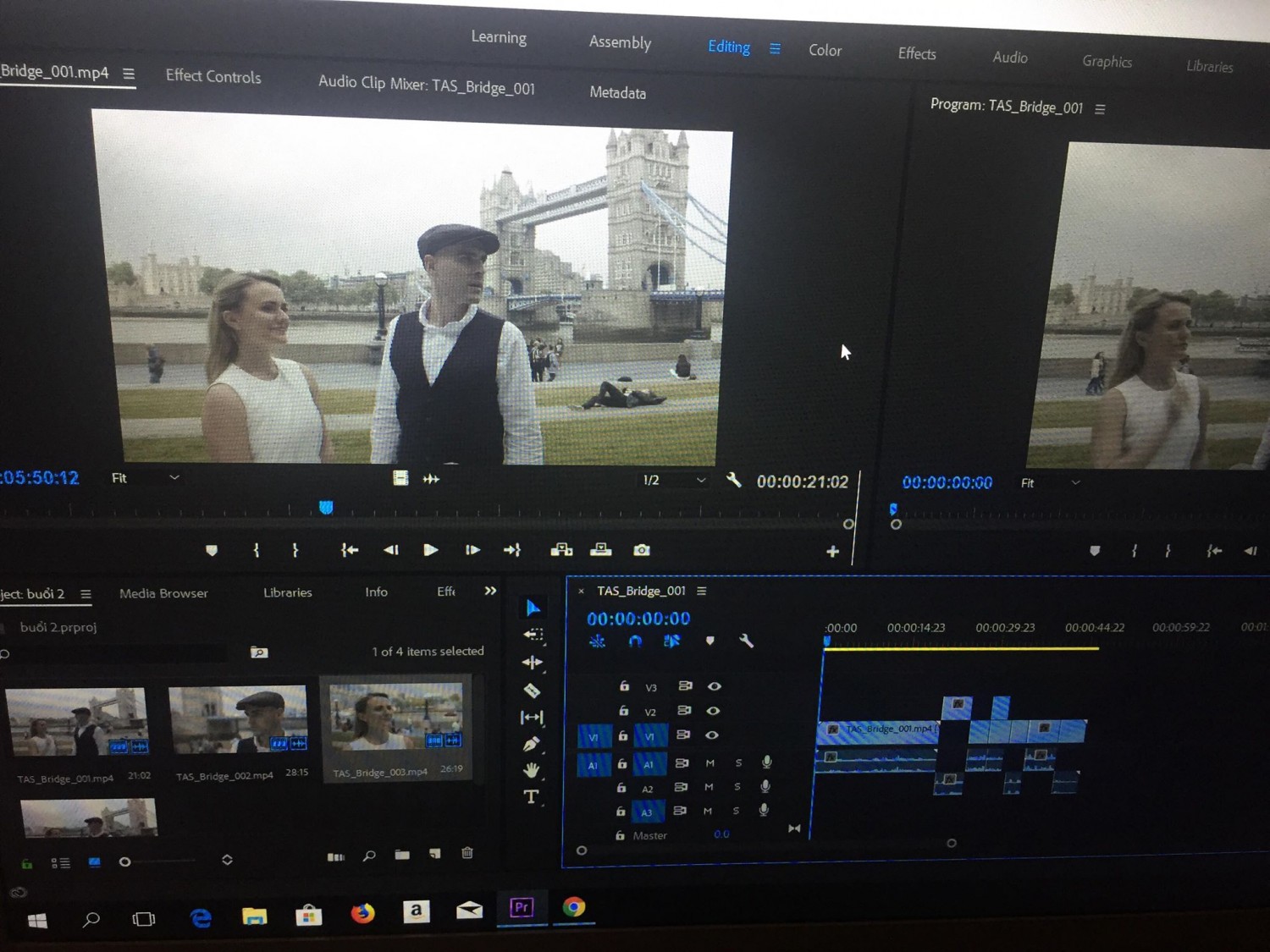Select the Selection tool arrow
1270x952 pixels.
533,608
